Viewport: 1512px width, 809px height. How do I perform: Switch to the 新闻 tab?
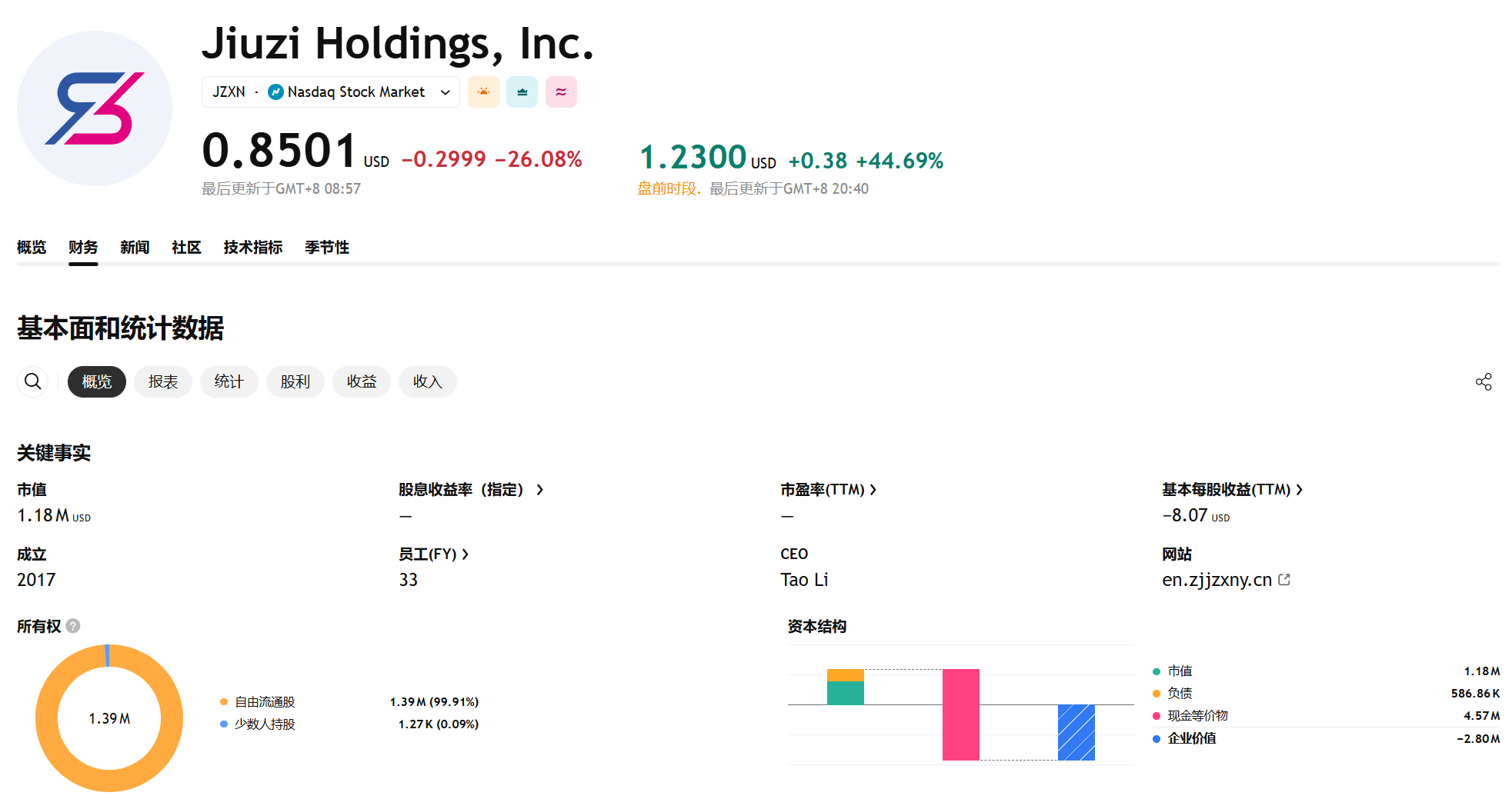(x=135, y=248)
